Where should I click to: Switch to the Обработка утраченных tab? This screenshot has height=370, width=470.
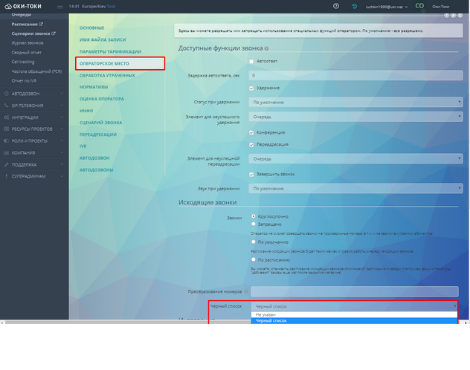click(107, 75)
